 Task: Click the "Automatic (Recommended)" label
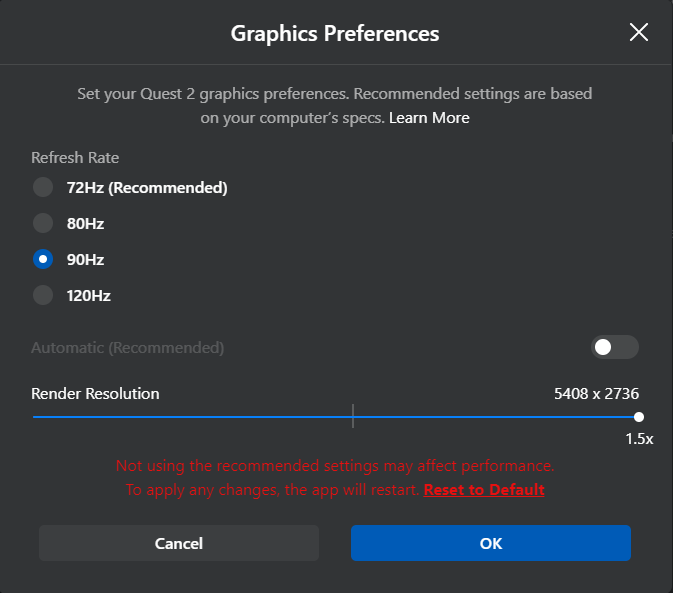(128, 348)
